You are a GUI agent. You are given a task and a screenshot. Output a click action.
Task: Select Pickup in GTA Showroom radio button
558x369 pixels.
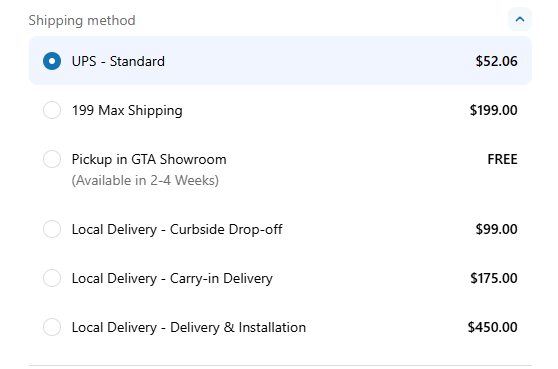(x=52, y=159)
